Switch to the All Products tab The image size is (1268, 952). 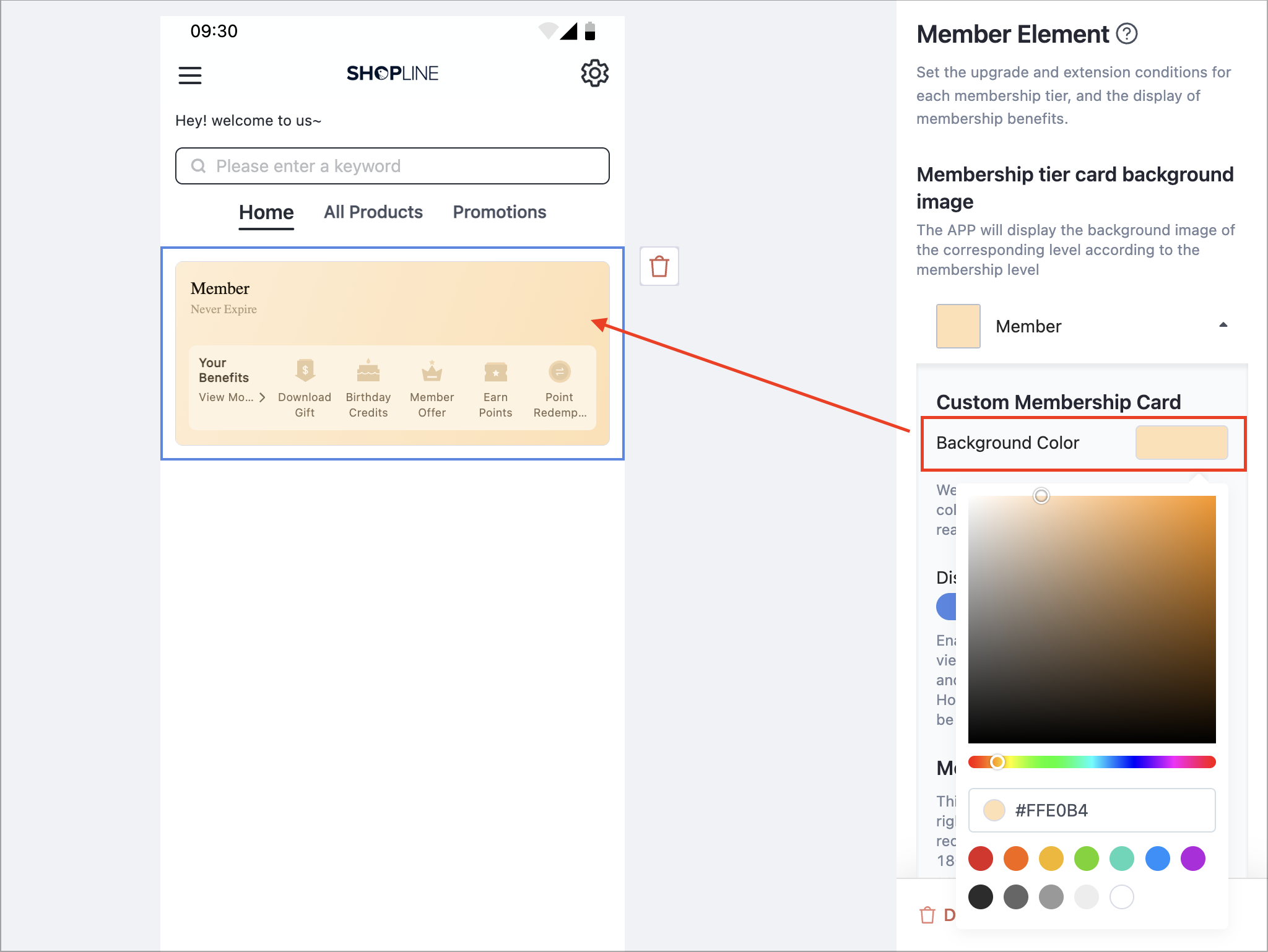coord(373,212)
